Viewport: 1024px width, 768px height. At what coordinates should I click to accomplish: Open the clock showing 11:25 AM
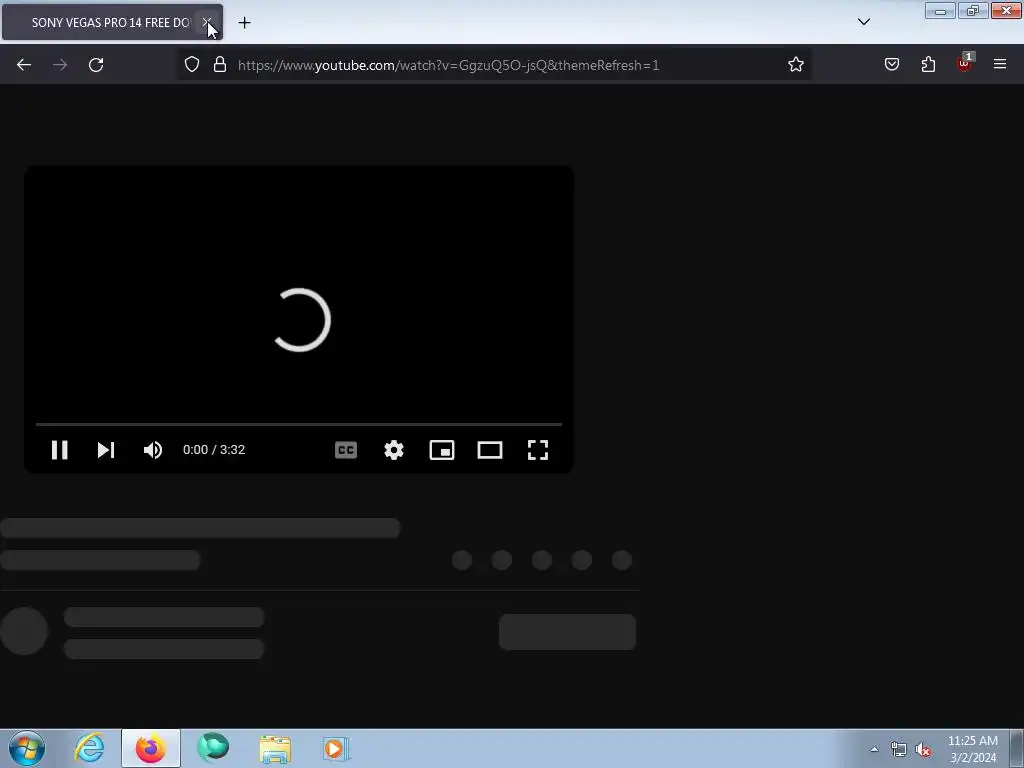pos(972,749)
